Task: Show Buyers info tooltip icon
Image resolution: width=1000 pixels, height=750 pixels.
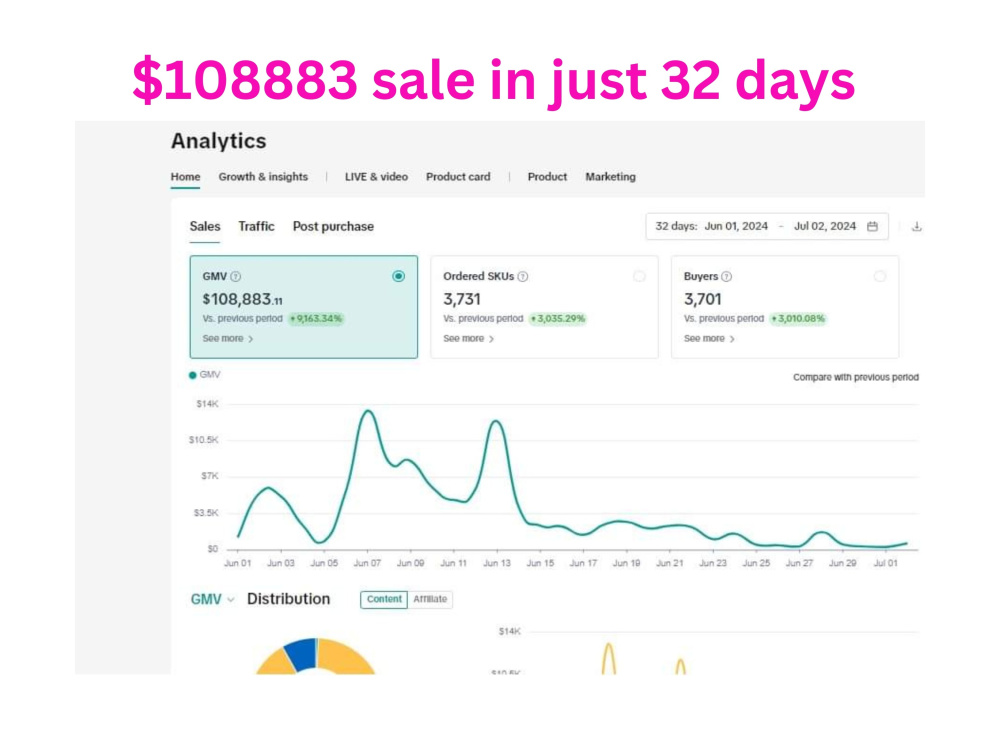Action: pyautogui.click(x=726, y=276)
